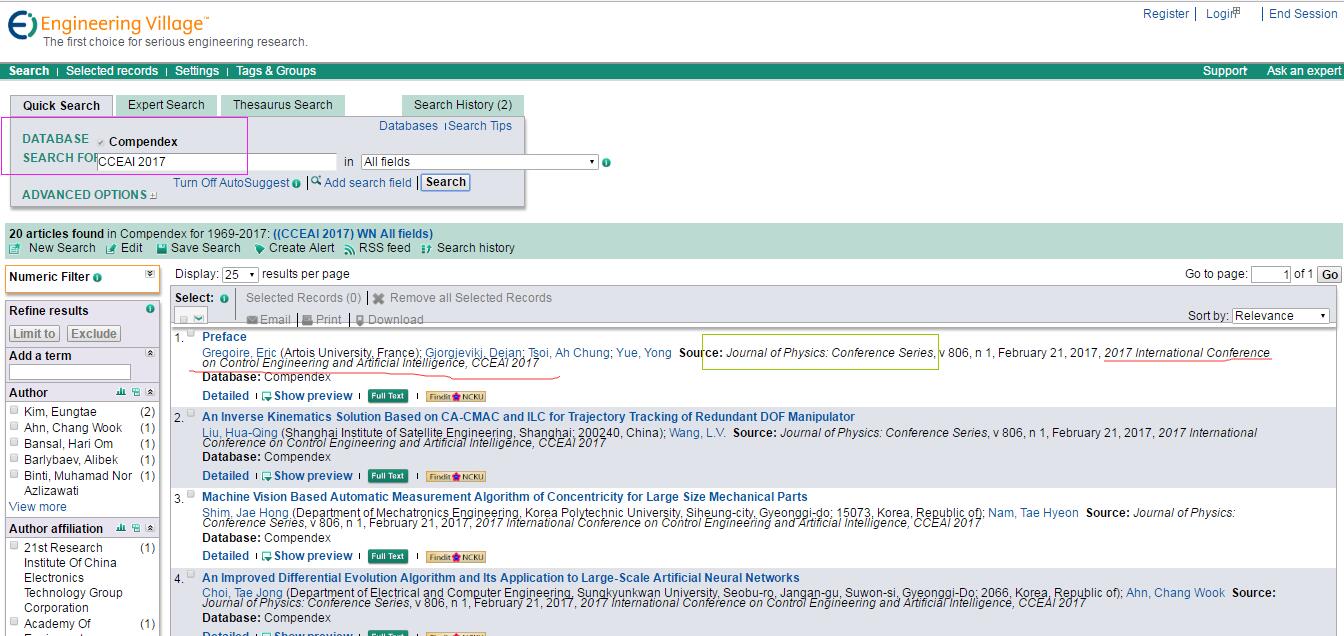Collapse the Author facet section
The height and width of the screenshot is (636, 1344).
coord(150,392)
